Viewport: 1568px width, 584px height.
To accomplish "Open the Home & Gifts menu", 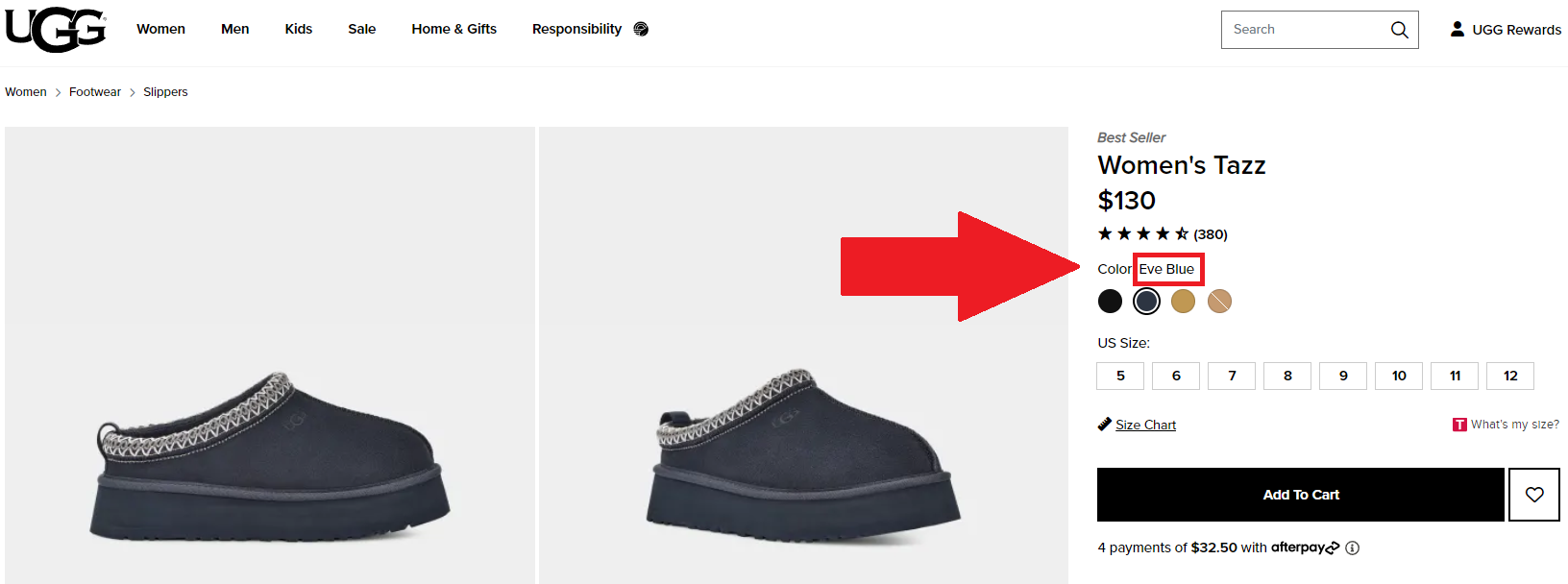I will pos(454,29).
